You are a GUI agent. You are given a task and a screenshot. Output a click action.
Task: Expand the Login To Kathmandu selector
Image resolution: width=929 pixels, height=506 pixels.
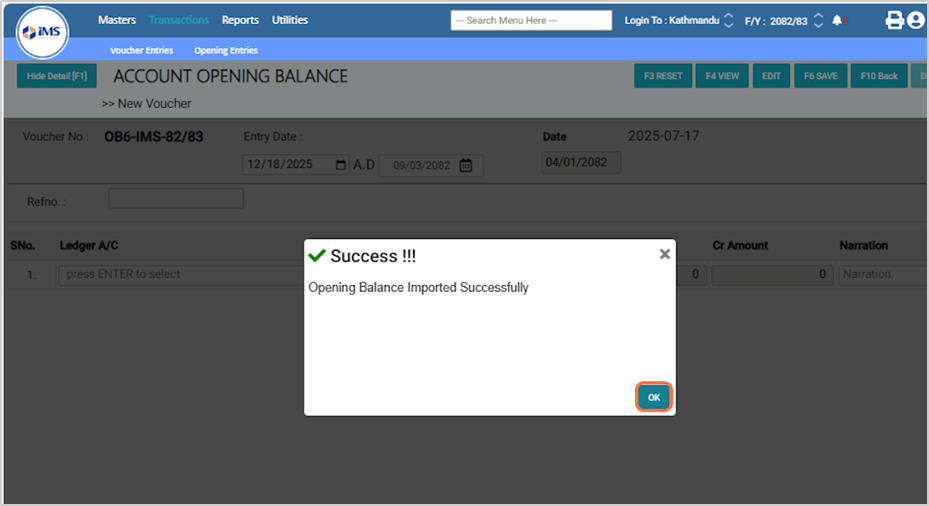point(728,21)
